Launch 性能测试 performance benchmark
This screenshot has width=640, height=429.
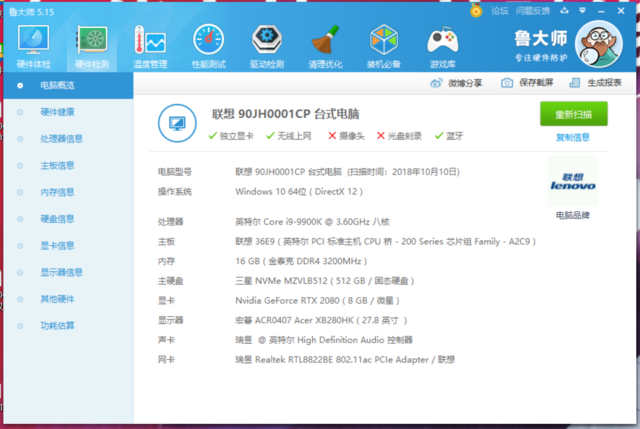(209, 47)
